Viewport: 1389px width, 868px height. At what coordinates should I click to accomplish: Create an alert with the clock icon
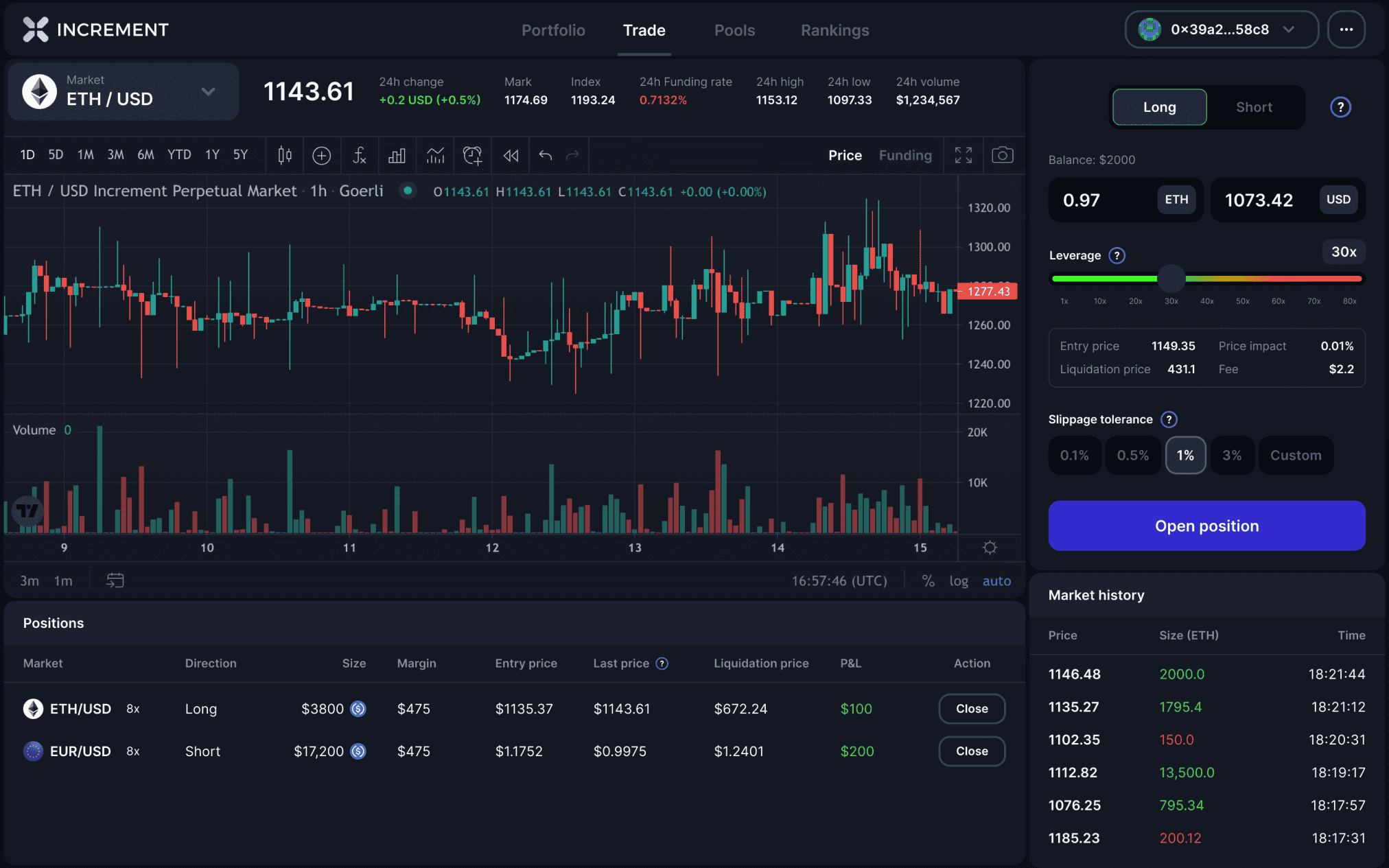coord(473,155)
